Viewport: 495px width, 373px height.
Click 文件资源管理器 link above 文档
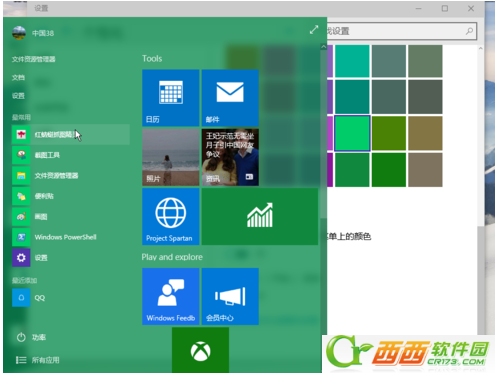tap(34, 59)
